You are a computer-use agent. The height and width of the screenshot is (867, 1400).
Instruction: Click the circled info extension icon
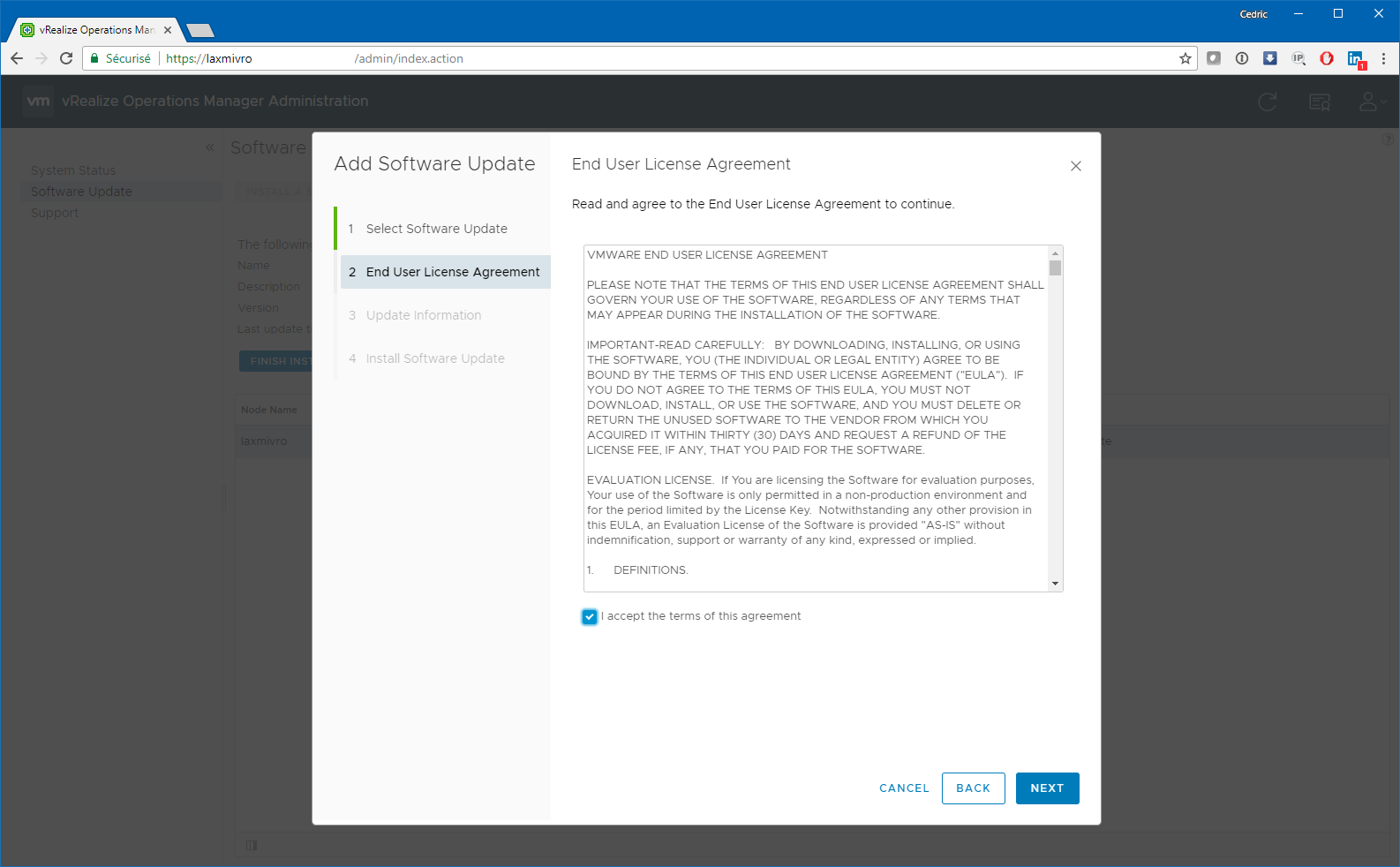pos(1242,58)
